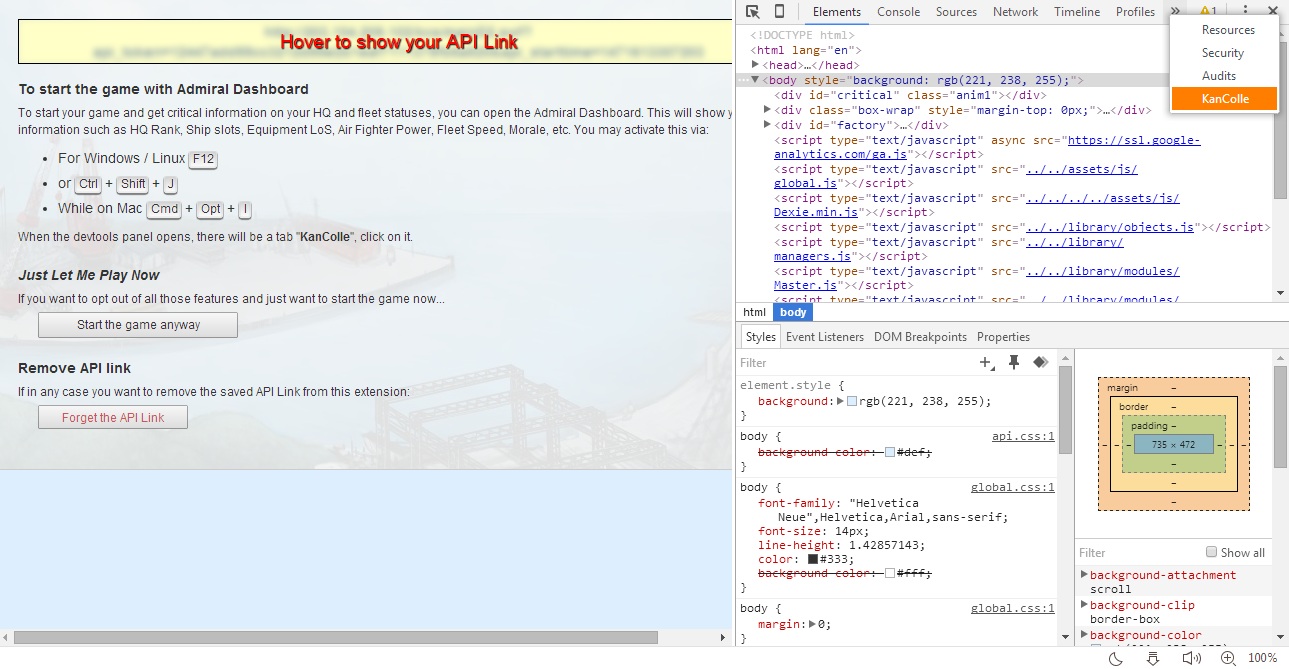Switch to the Console tab

[x=898, y=12]
